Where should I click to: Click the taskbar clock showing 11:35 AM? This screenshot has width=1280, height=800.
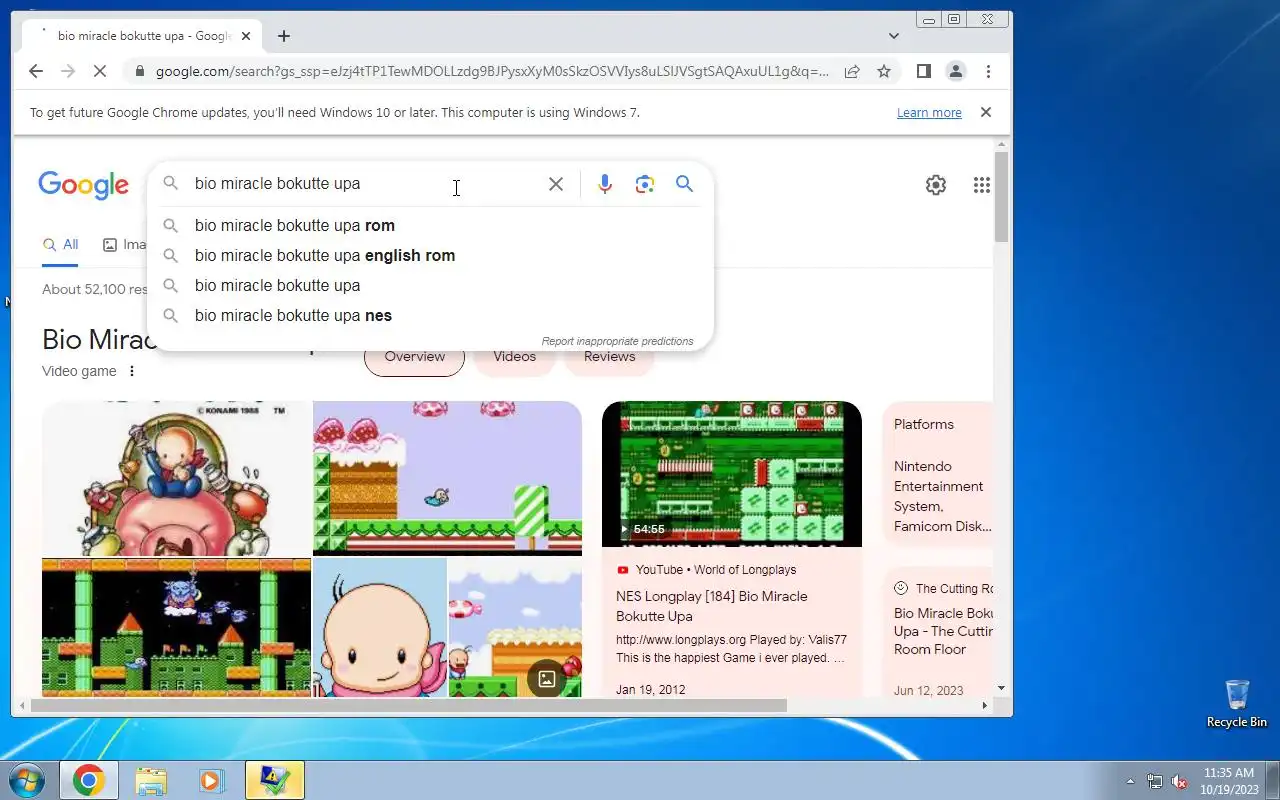(1229, 780)
